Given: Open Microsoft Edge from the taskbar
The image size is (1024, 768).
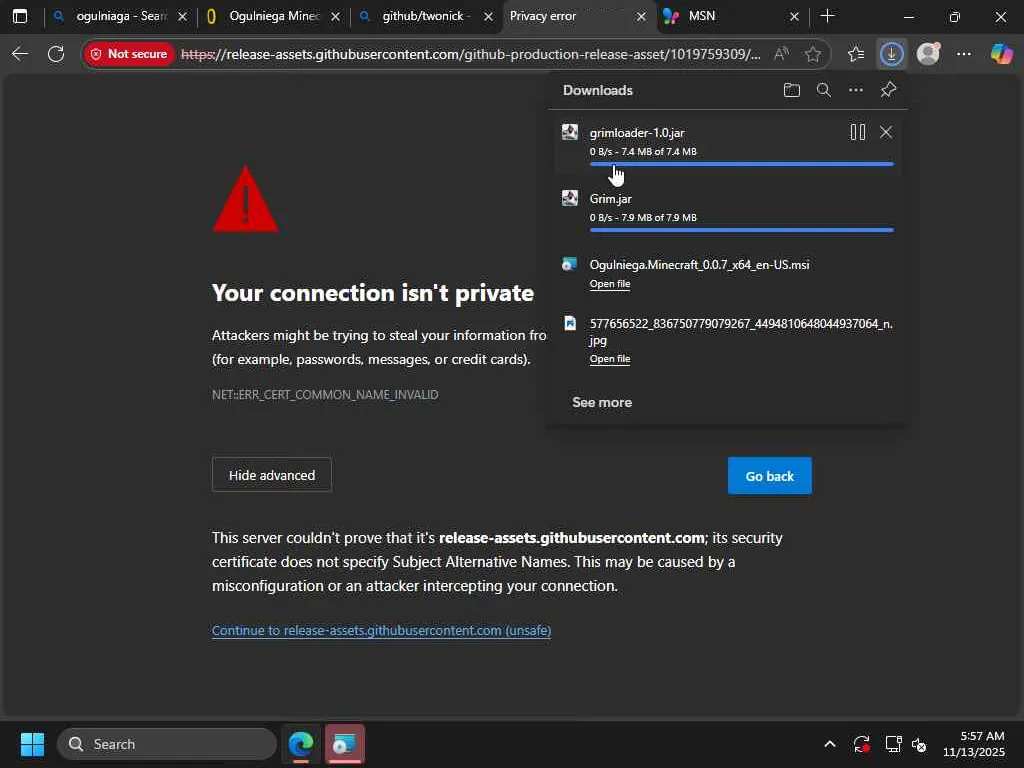Looking at the screenshot, I should click(x=301, y=744).
